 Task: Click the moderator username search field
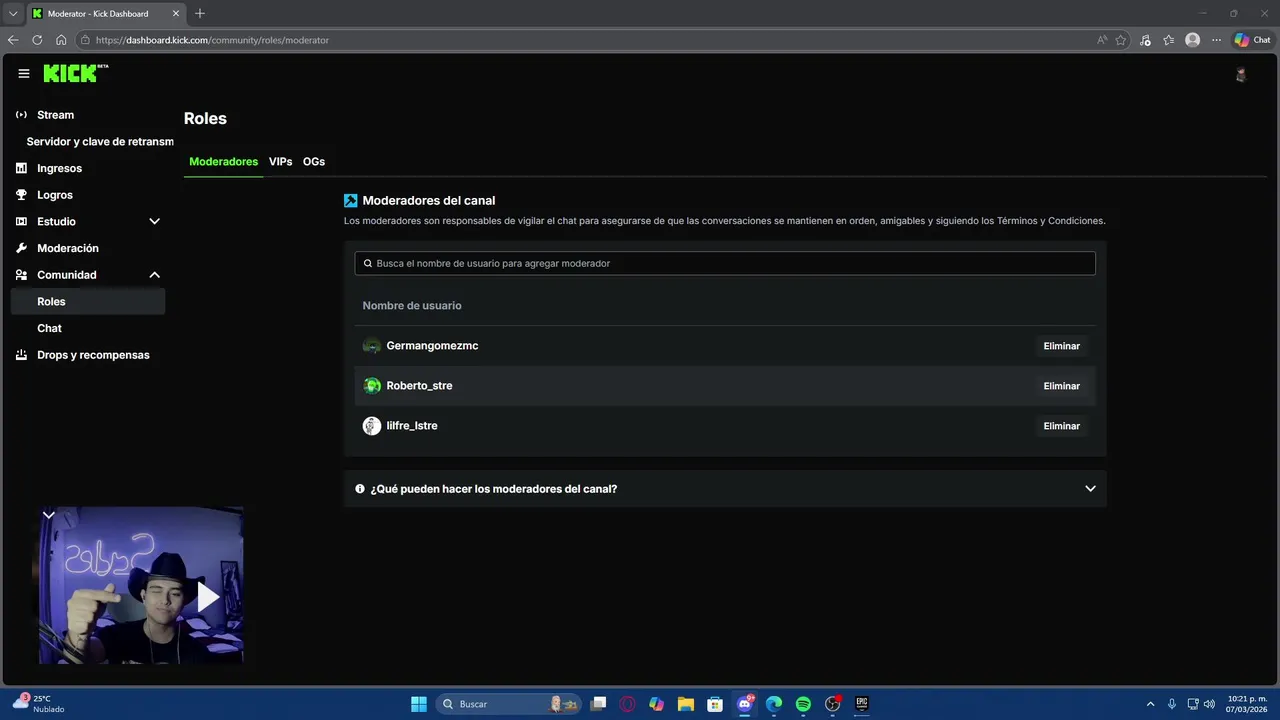[725, 263]
